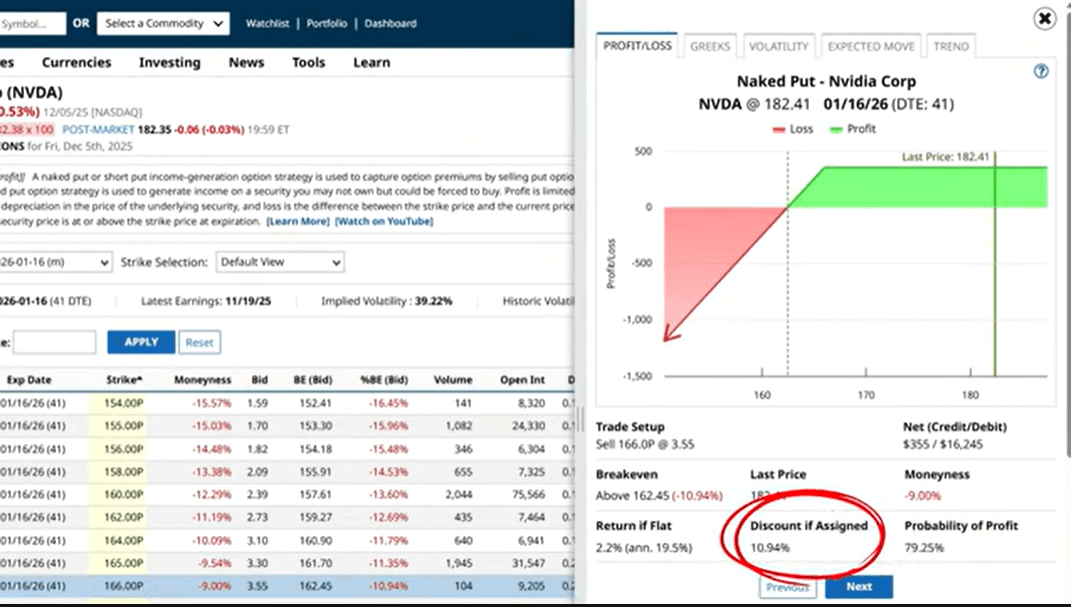Click the Previous button
Screen dimensions: 1071x607
coord(788,587)
